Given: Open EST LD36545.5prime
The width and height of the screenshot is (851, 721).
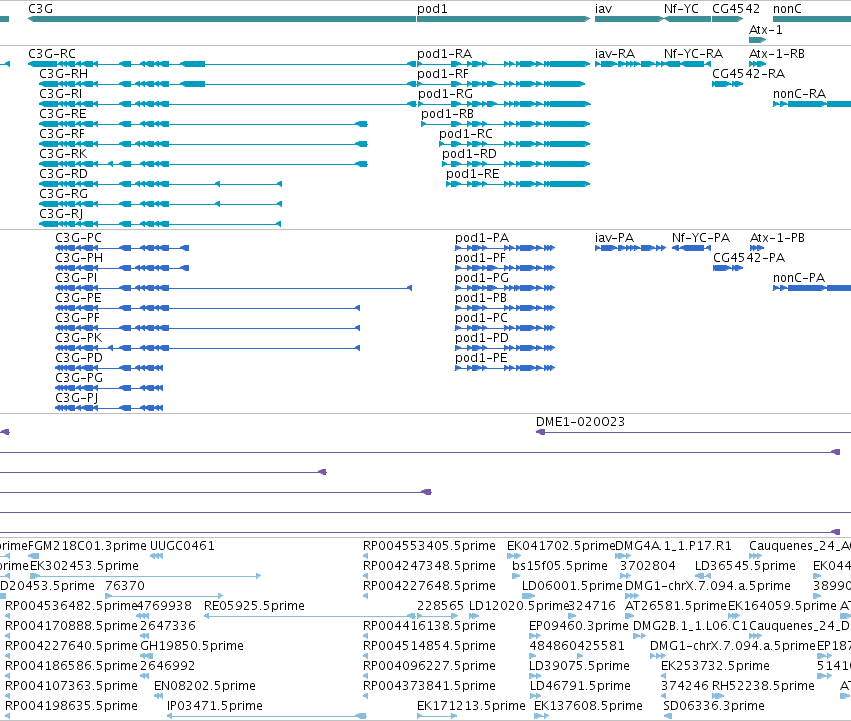Looking at the screenshot, I should (x=745, y=566).
